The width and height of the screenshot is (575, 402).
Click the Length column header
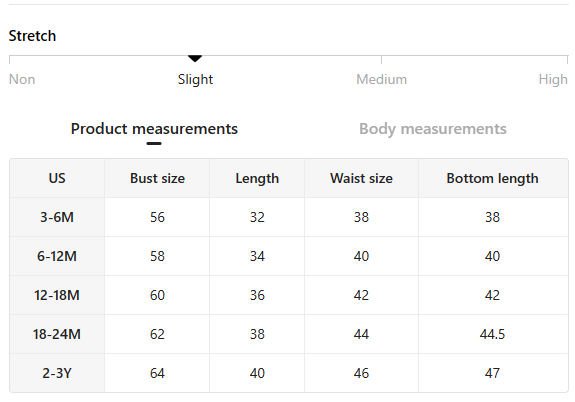[257, 178]
